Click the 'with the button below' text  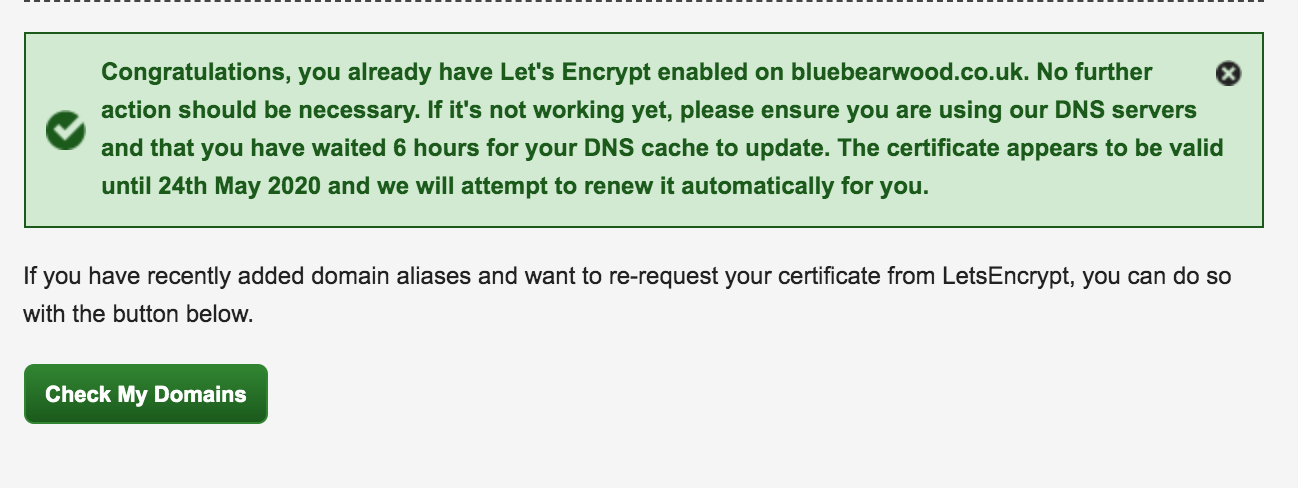coord(139,314)
